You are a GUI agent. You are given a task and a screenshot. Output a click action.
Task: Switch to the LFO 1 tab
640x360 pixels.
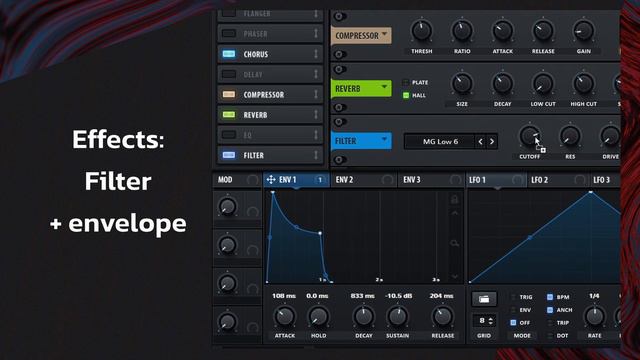[x=496, y=180]
